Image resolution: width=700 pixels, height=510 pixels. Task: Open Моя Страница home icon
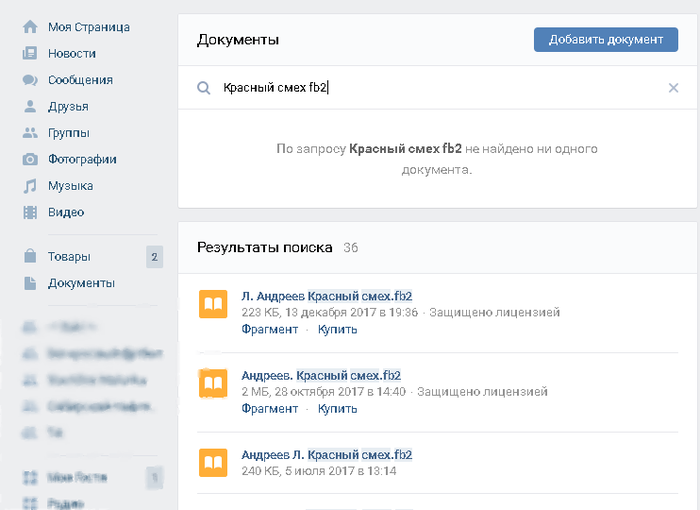(x=30, y=27)
